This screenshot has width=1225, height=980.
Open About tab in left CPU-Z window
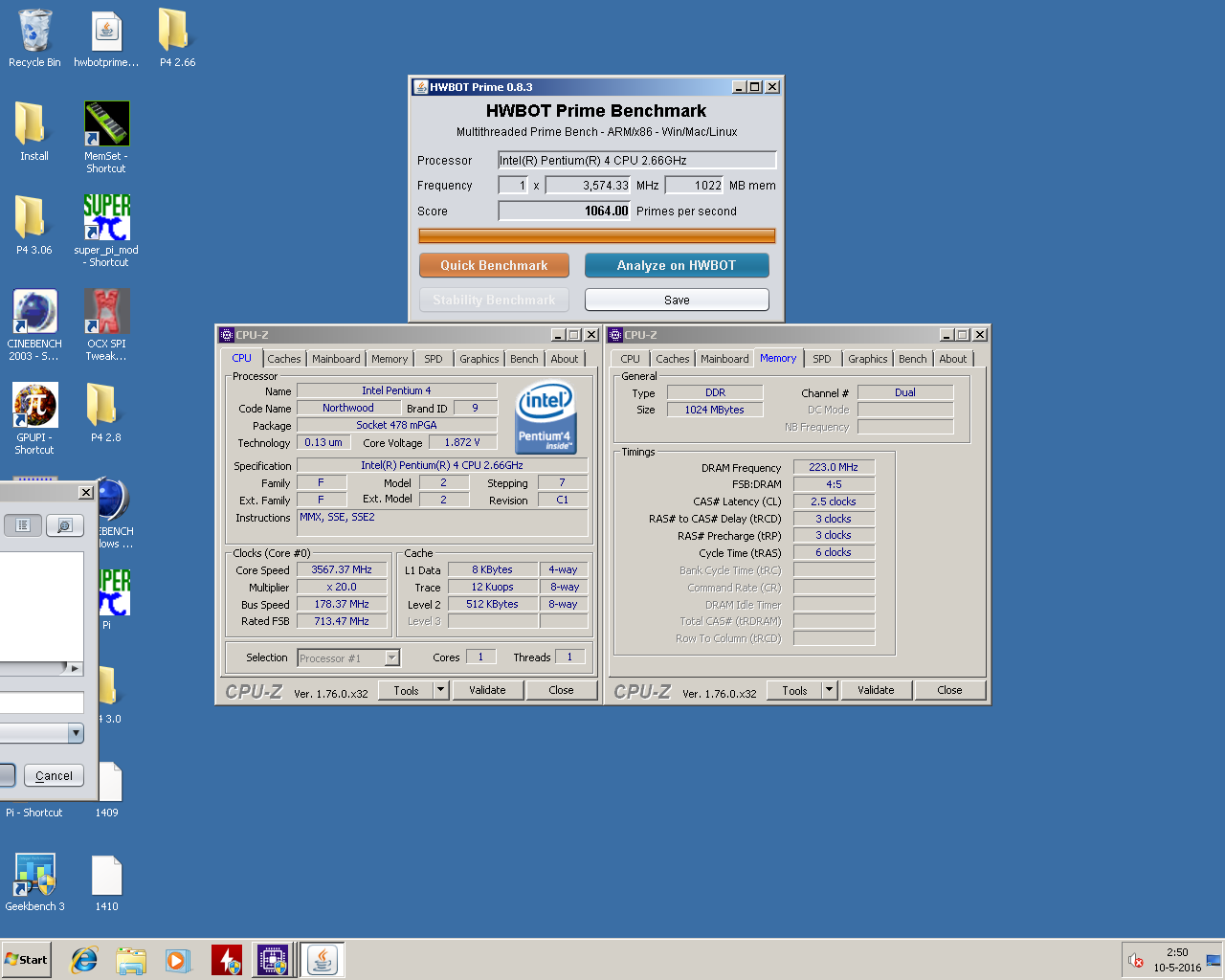point(565,359)
